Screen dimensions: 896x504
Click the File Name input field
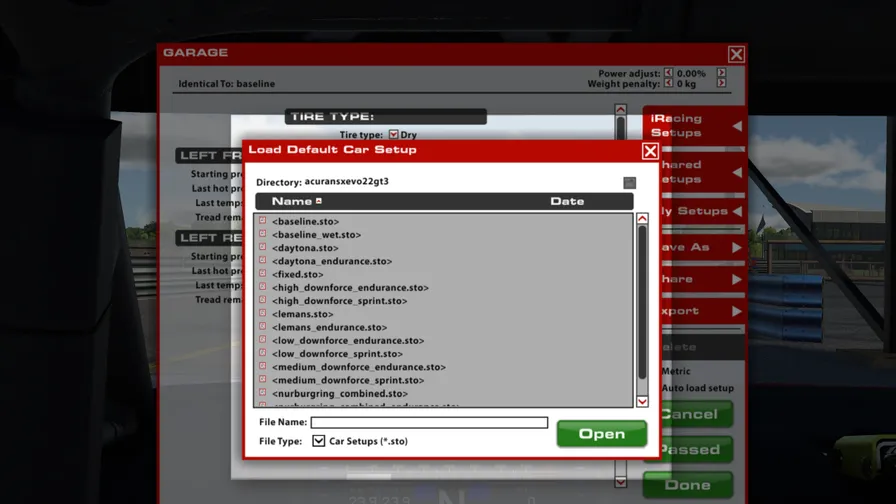click(x=429, y=422)
